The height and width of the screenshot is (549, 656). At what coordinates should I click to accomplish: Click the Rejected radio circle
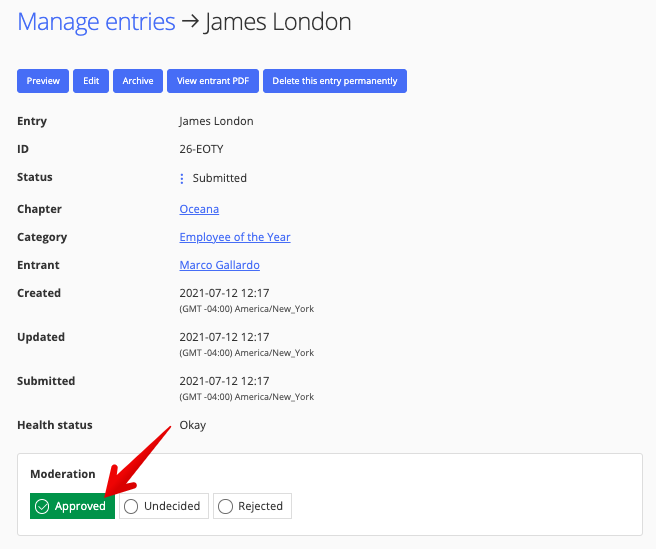(x=225, y=506)
